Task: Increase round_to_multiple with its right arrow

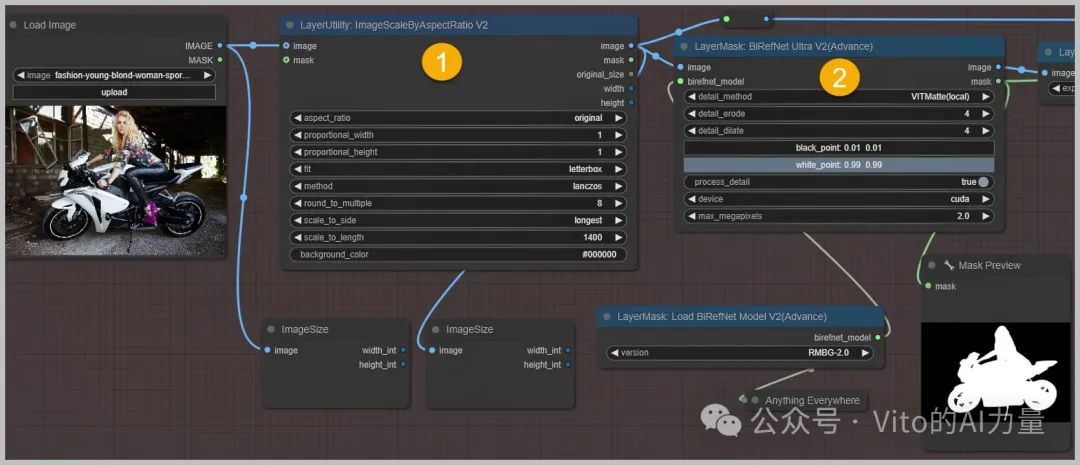Action: (618, 203)
